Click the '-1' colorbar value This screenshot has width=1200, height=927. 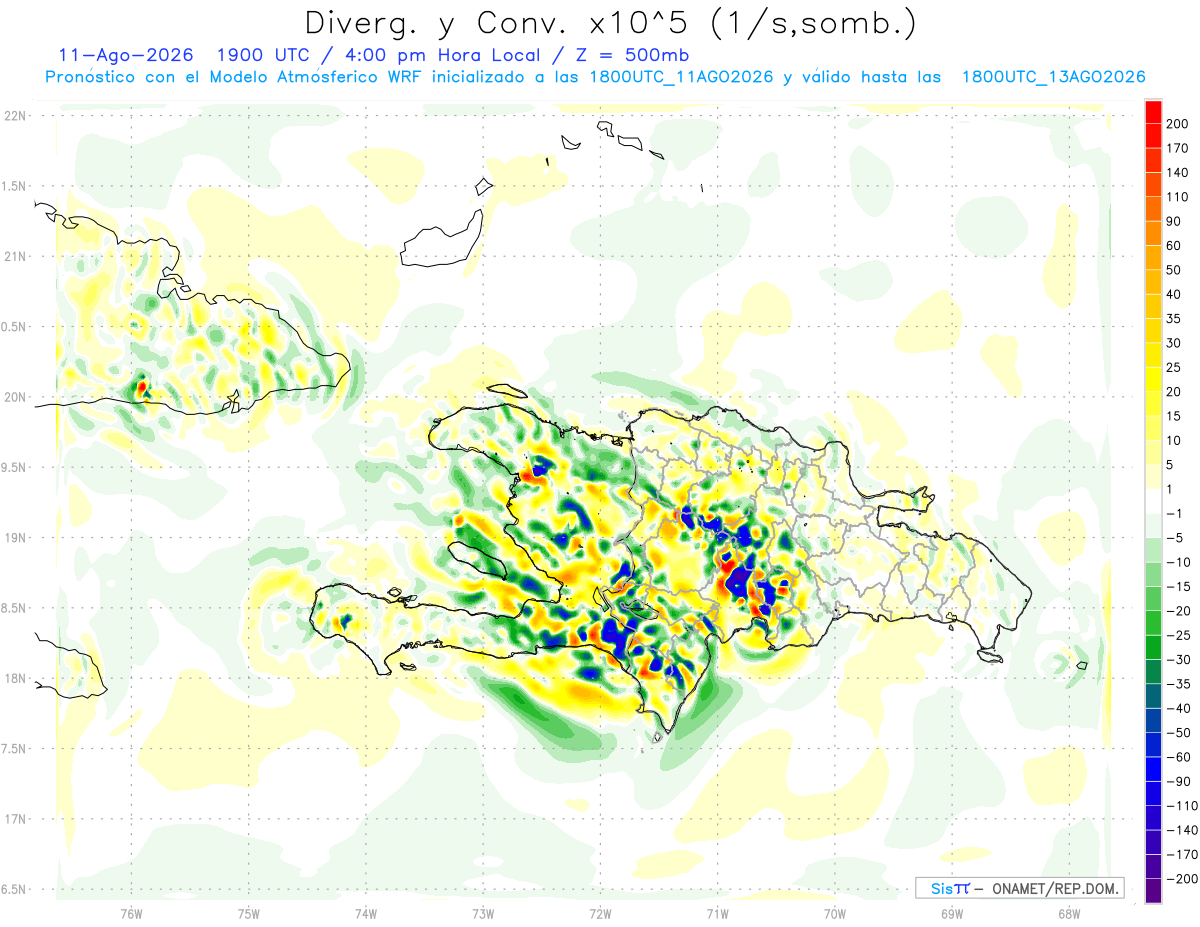click(1174, 515)
